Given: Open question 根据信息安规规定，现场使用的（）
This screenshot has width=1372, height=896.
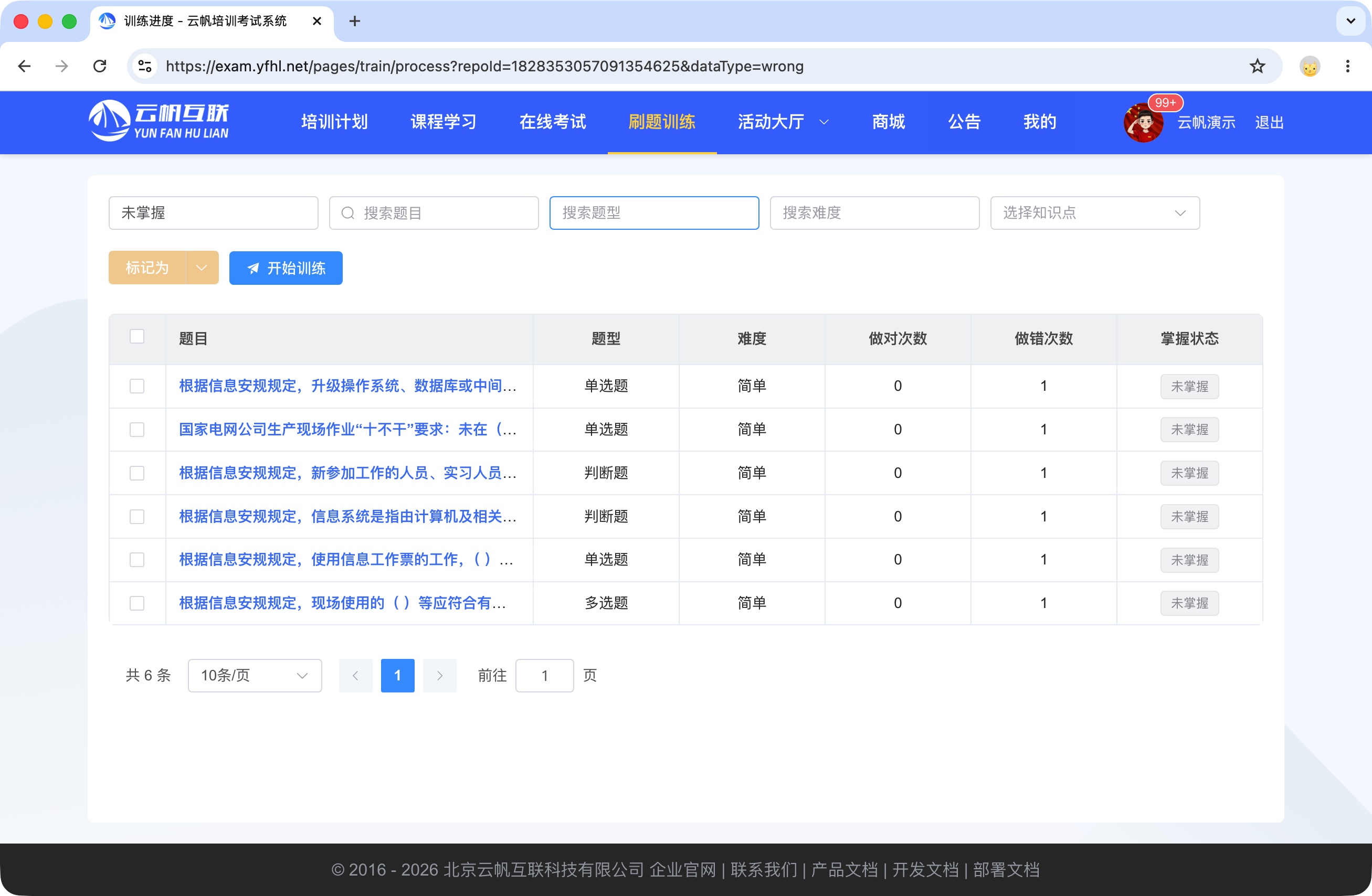Looking at the screenshot, I should [x=342, y=603].
